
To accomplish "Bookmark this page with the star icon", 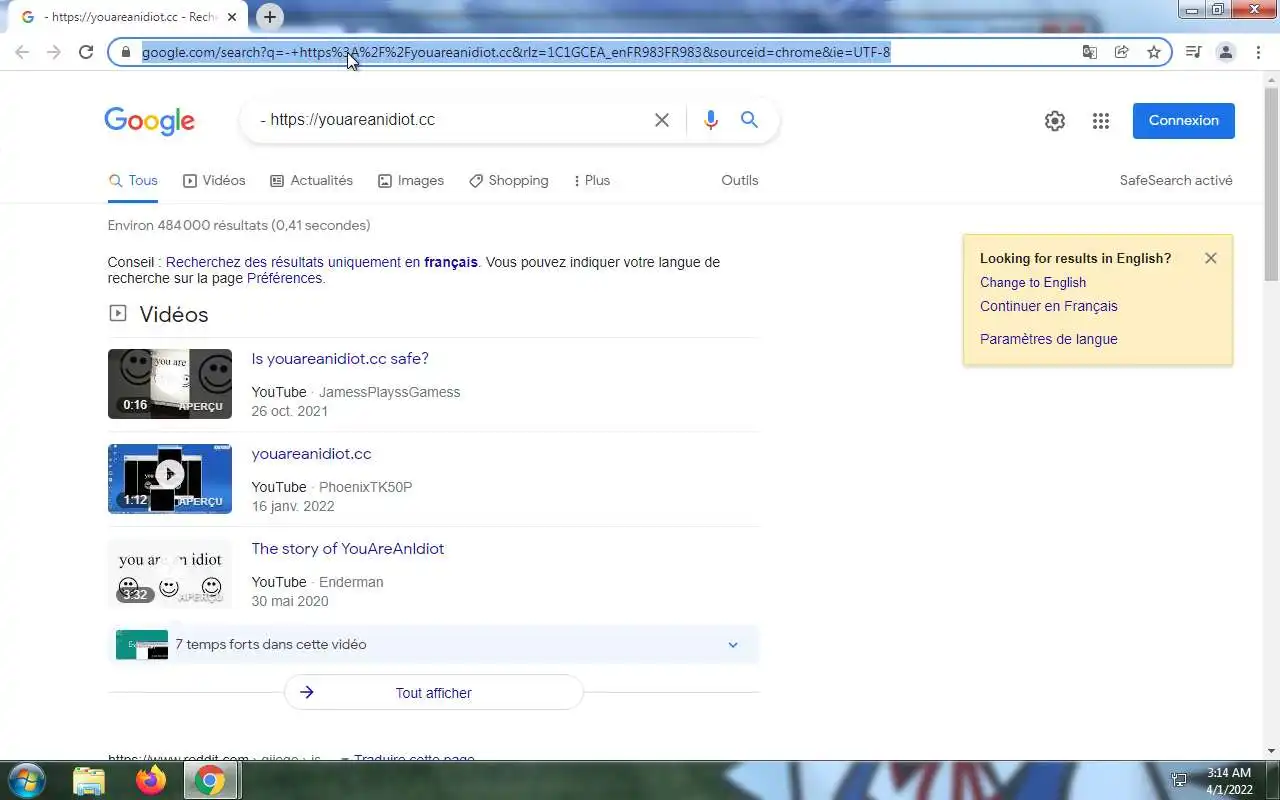I will 1154,52.
